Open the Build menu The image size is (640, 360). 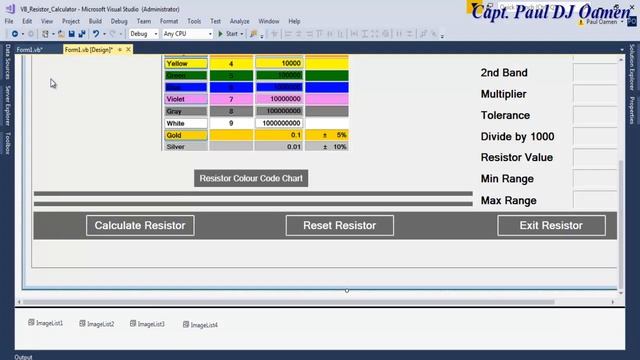coord(95,21)
